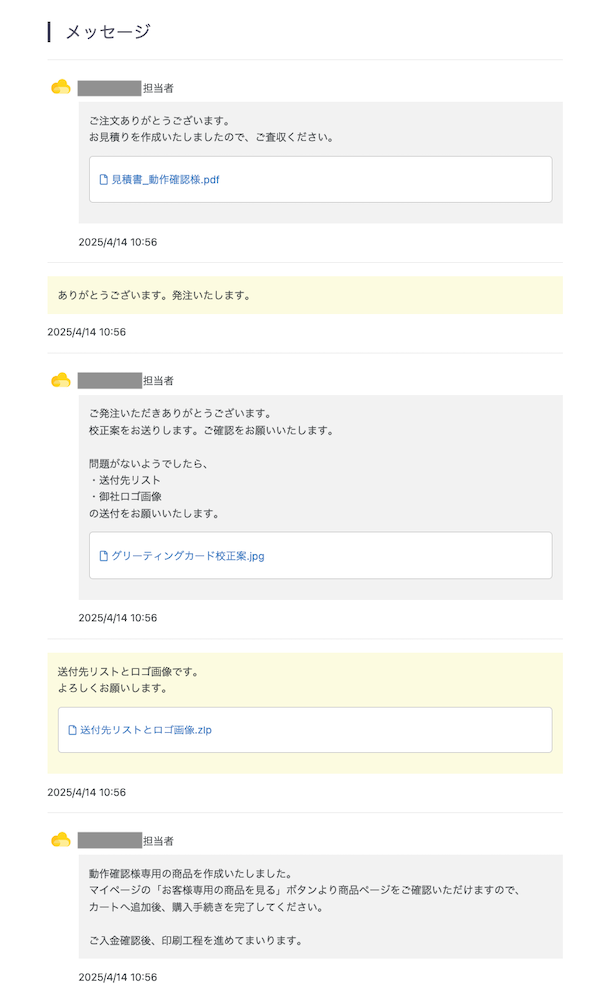Open the 見積書_動作確認様.pdf attachment link
The height and width of the screenshot is (992, 600).
[x=165, y=180]
